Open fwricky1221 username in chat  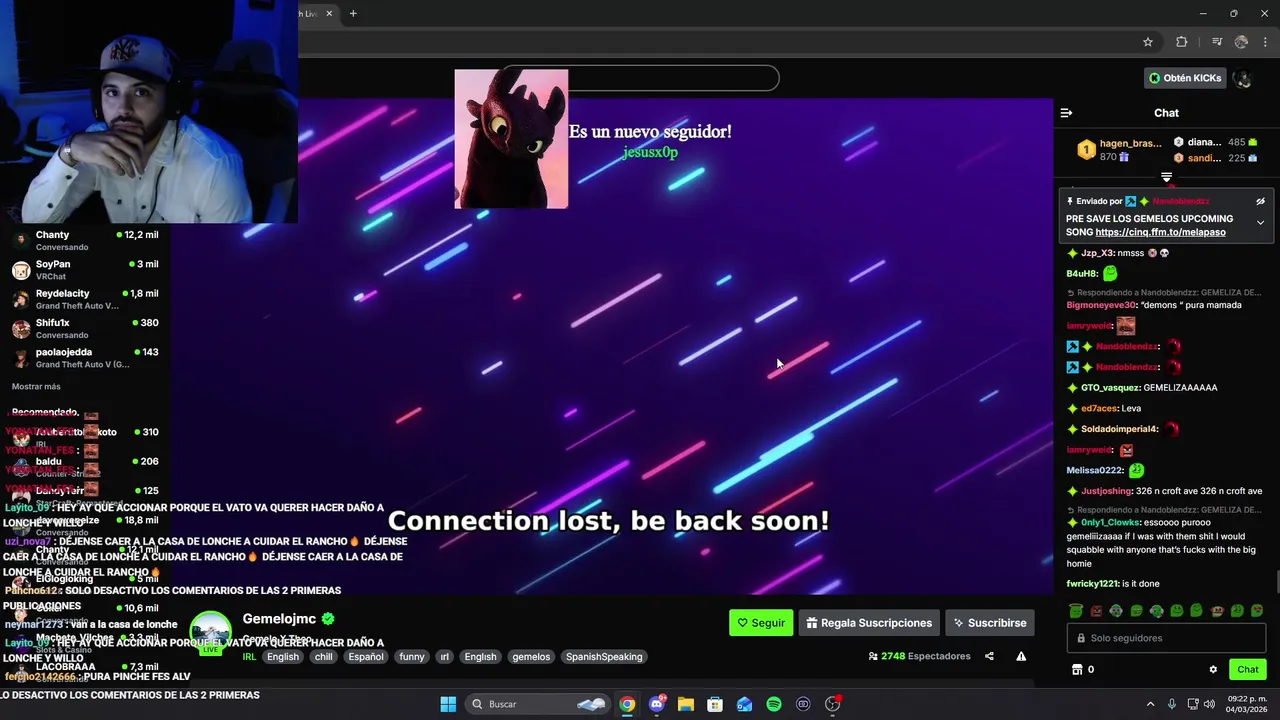[1092, 584]
